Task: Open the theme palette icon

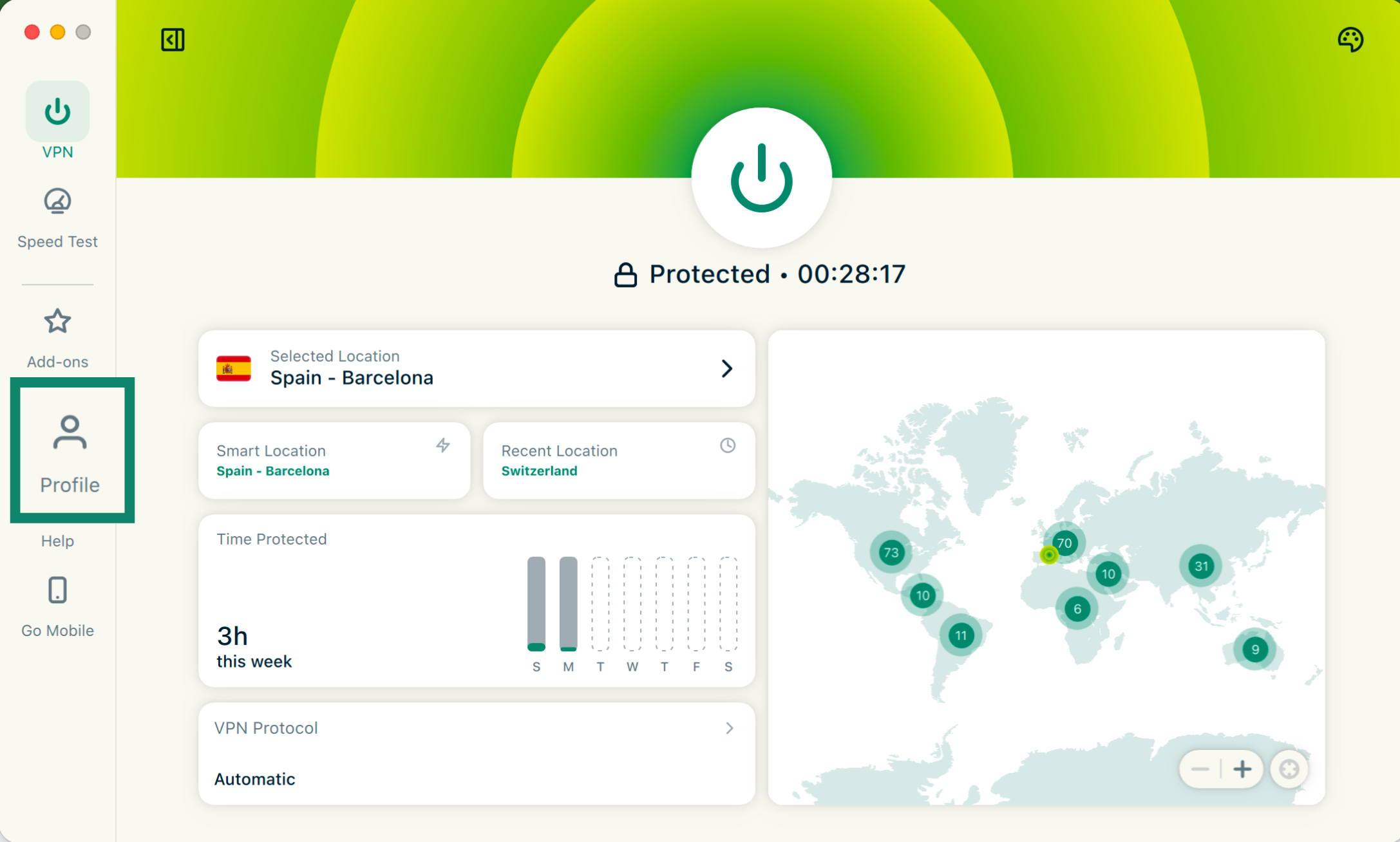Action: pyautogui.click(x=1350, y=40)
